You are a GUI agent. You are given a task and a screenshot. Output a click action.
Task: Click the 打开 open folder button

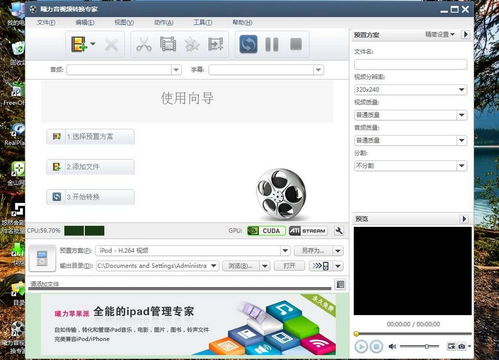289,266
